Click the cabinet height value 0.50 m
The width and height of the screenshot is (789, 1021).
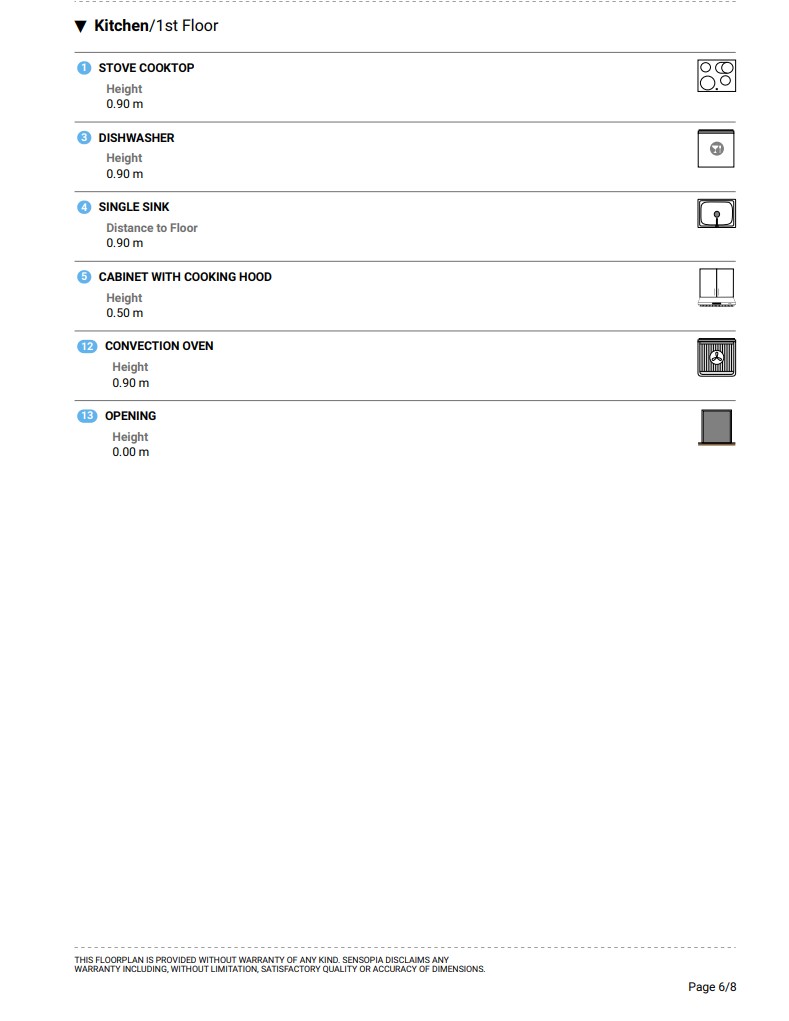(x=125, y=313)
